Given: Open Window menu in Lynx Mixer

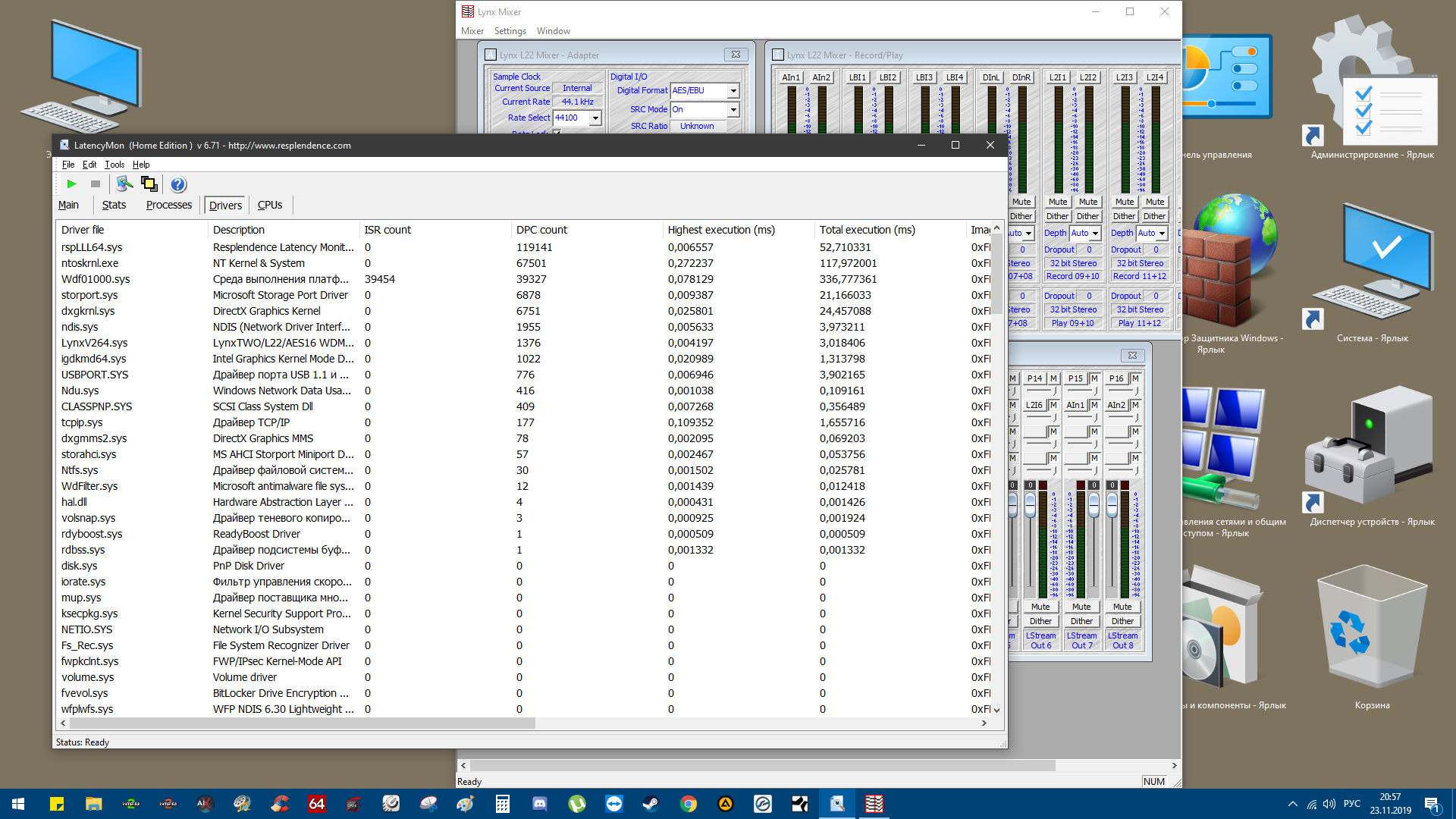Looking at the screenshot, I should point(553,31).
